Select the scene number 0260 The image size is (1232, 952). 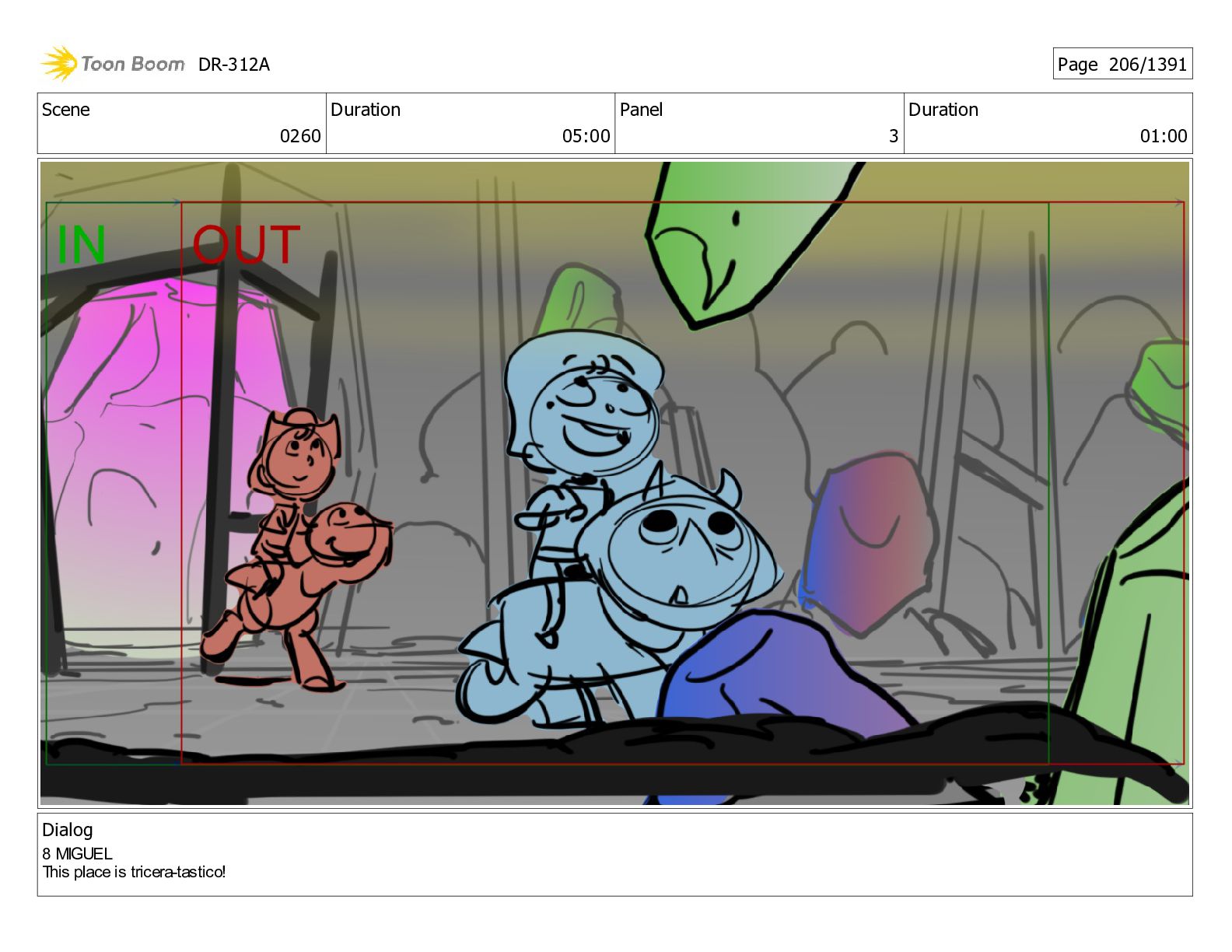tap(300, 136)
